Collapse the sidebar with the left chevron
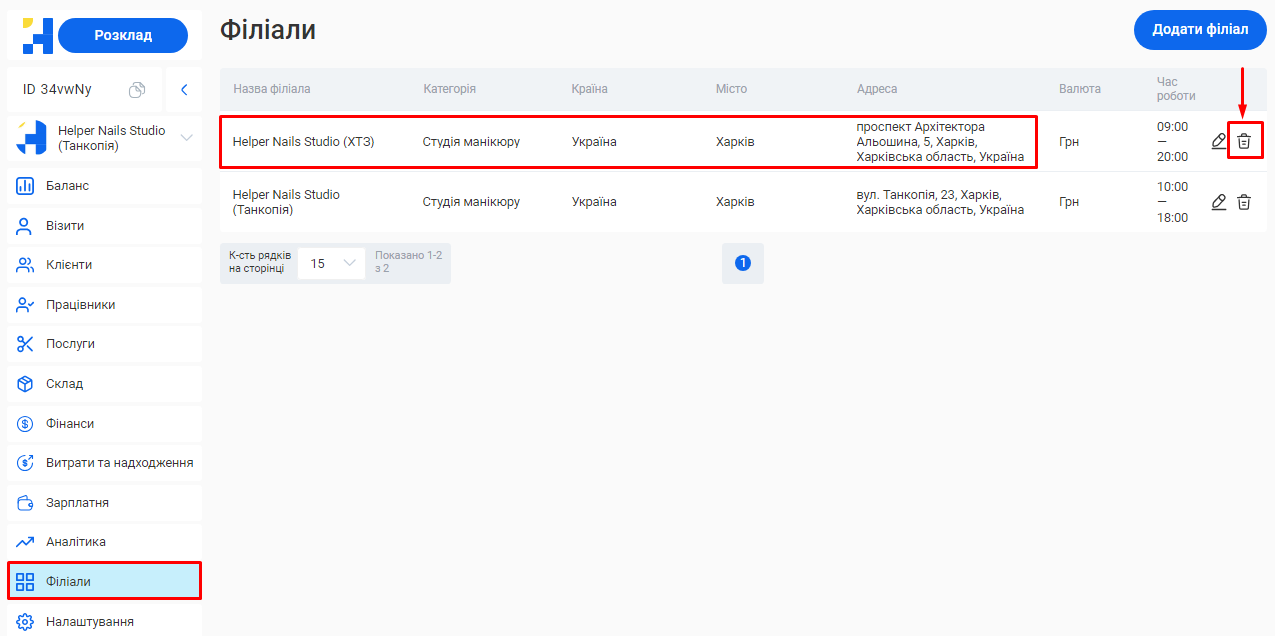Screen dimensions: 1275x636 184,90
